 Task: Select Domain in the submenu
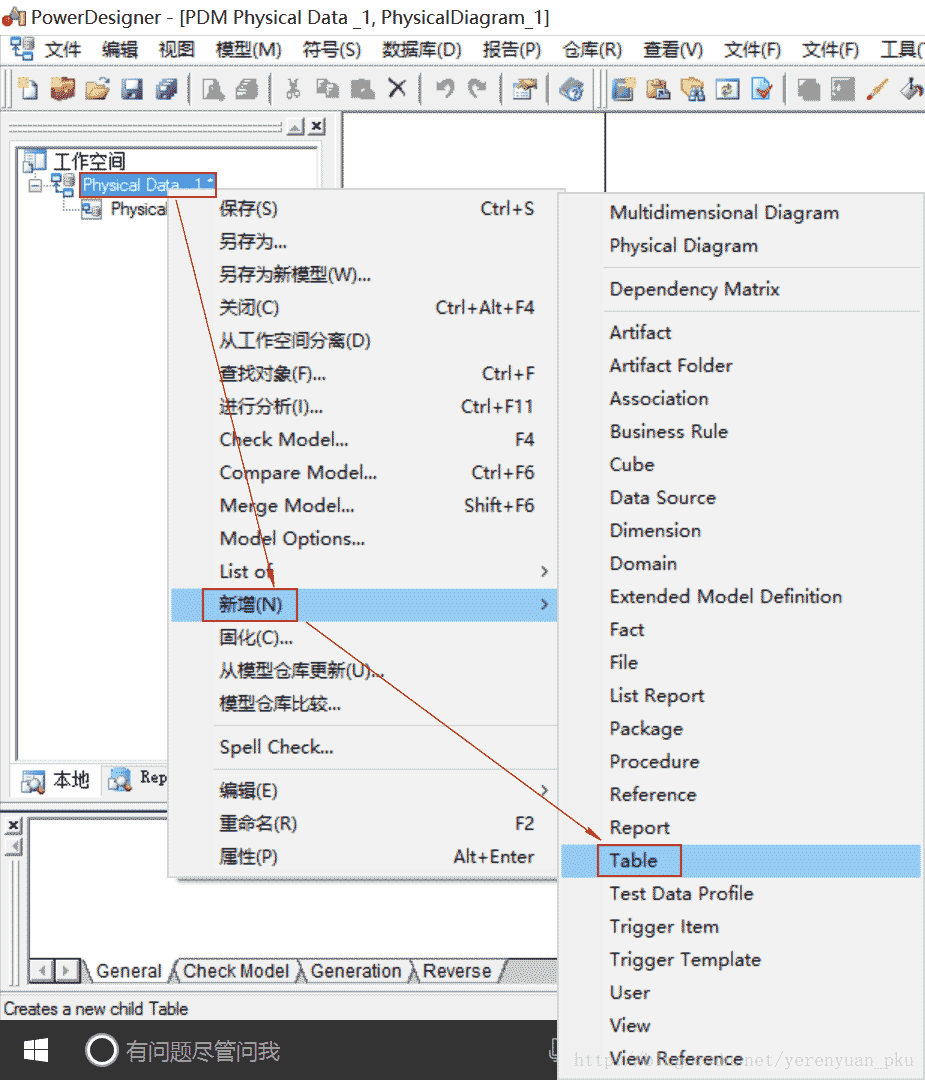point(741,563)
